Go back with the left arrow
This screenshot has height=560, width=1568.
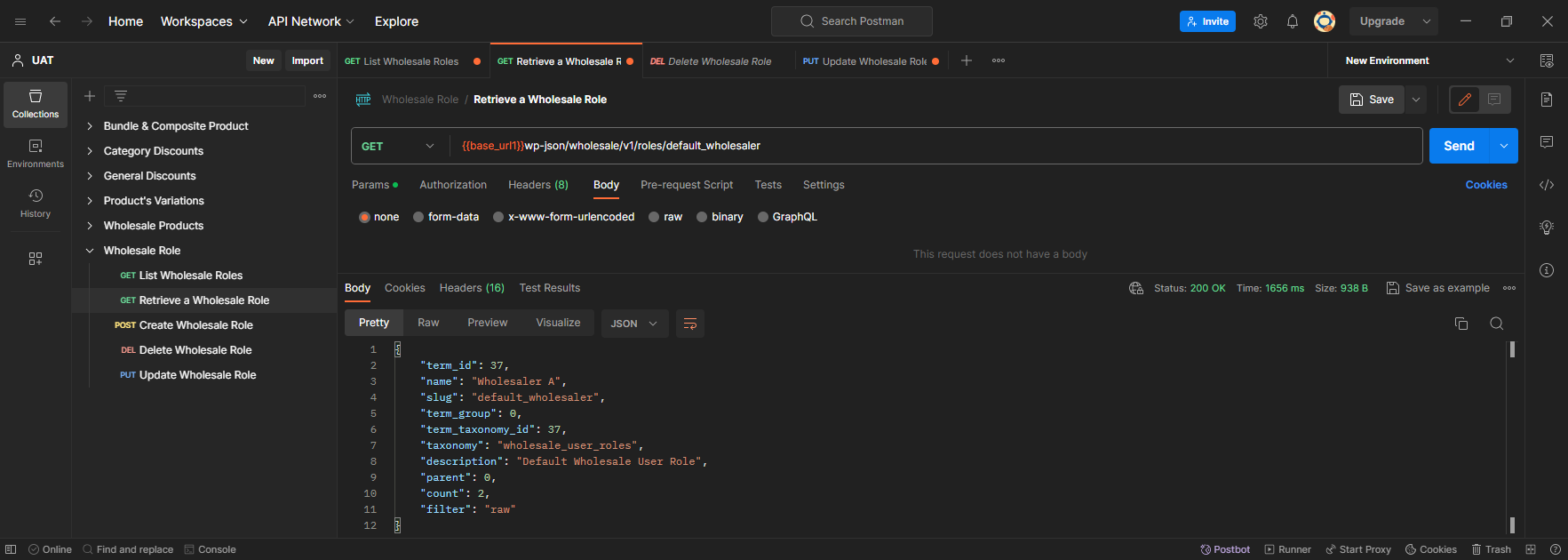click(55, 21)
